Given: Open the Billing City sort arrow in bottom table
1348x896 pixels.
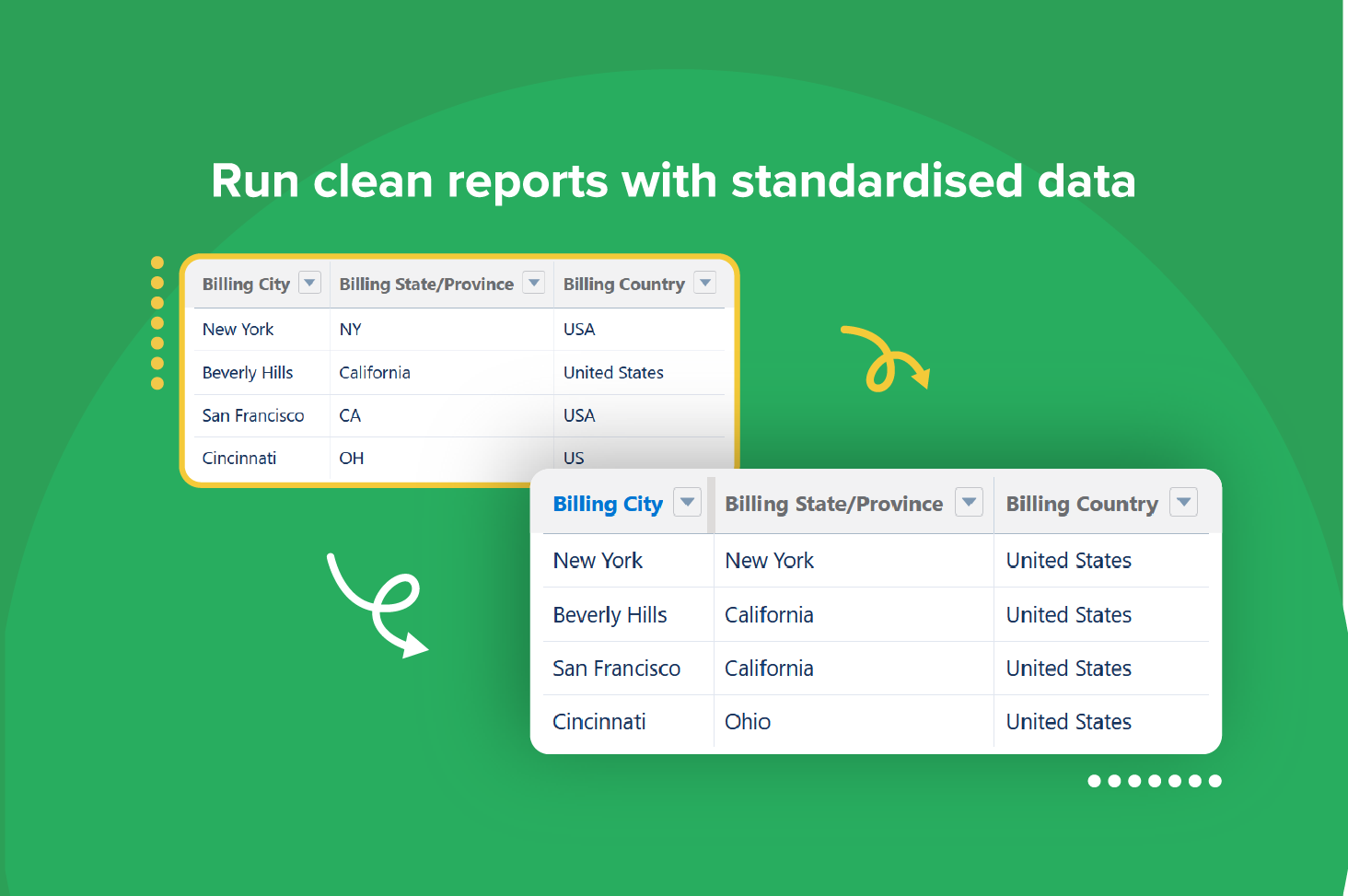Looking at the screenshot, I should click(x=687, y=503).
